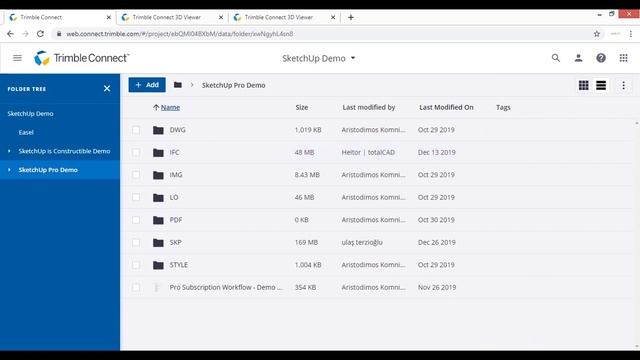The height and width of the screenshot is (360, 640).
Task: Click the IFC folder icon
Action: [x=158, y=153]
